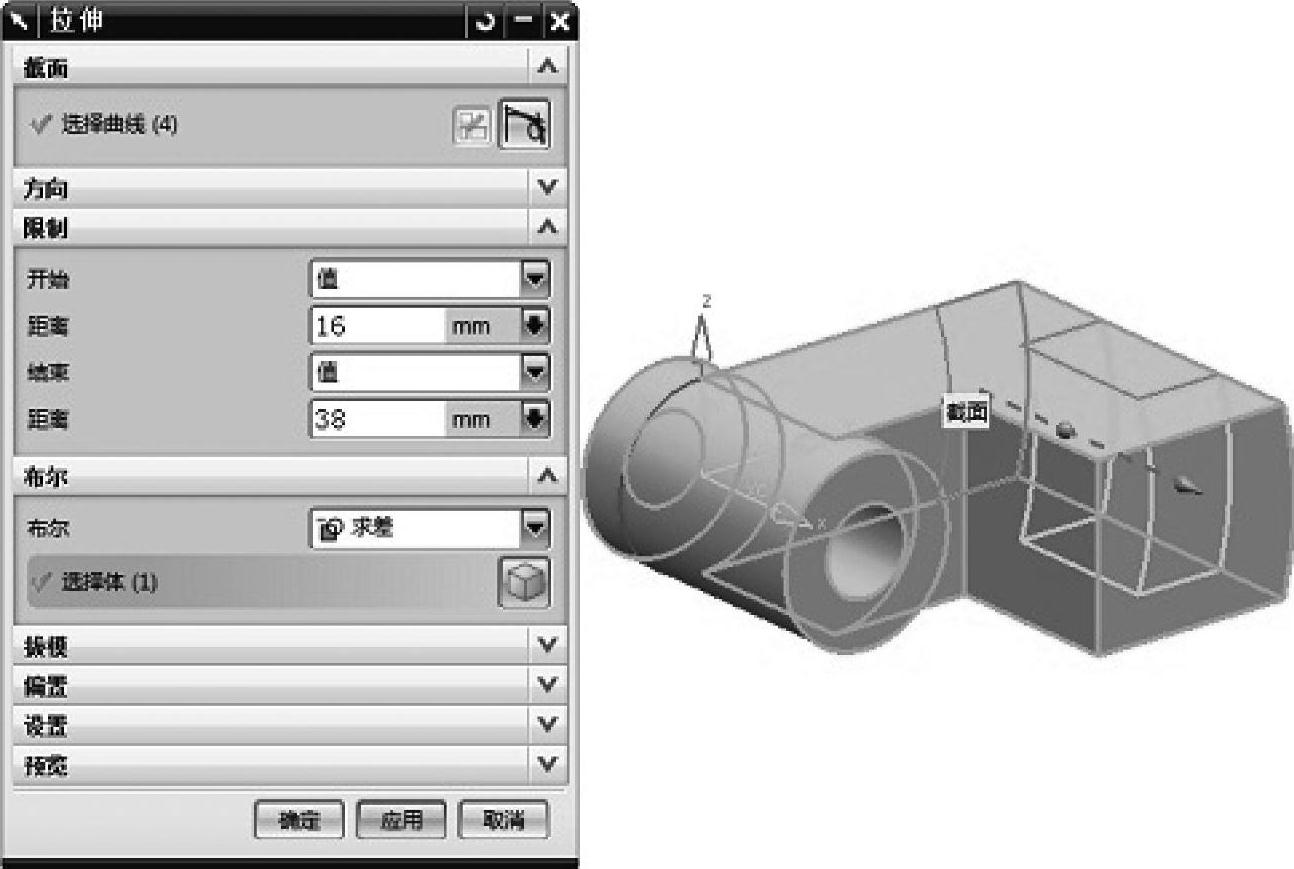Viewport: 1294px width, 869px height.
Task: Open start distance 16 mm options arrow
Action: click(536, 326)
